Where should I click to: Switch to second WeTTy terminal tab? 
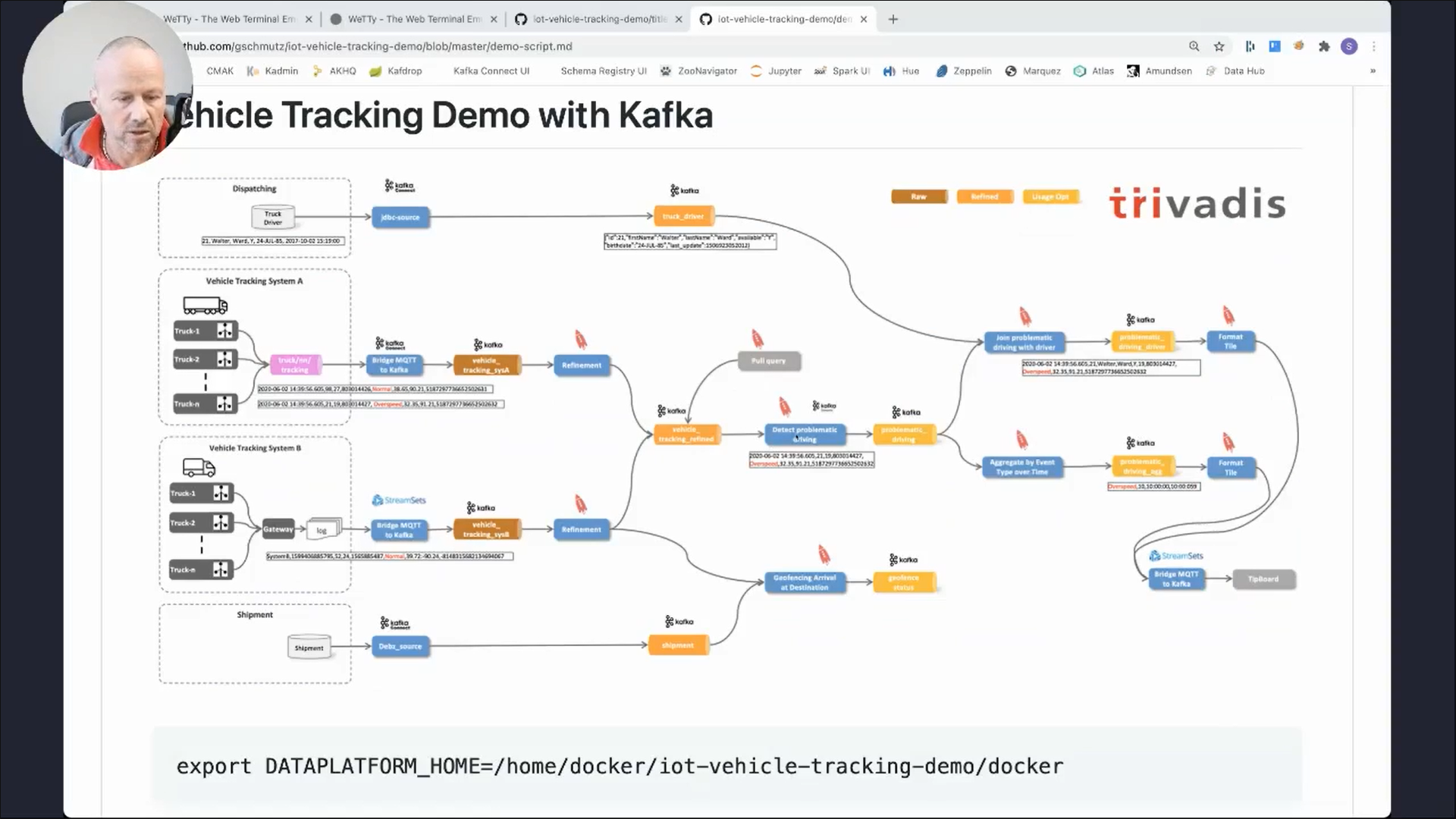point(413,19)
